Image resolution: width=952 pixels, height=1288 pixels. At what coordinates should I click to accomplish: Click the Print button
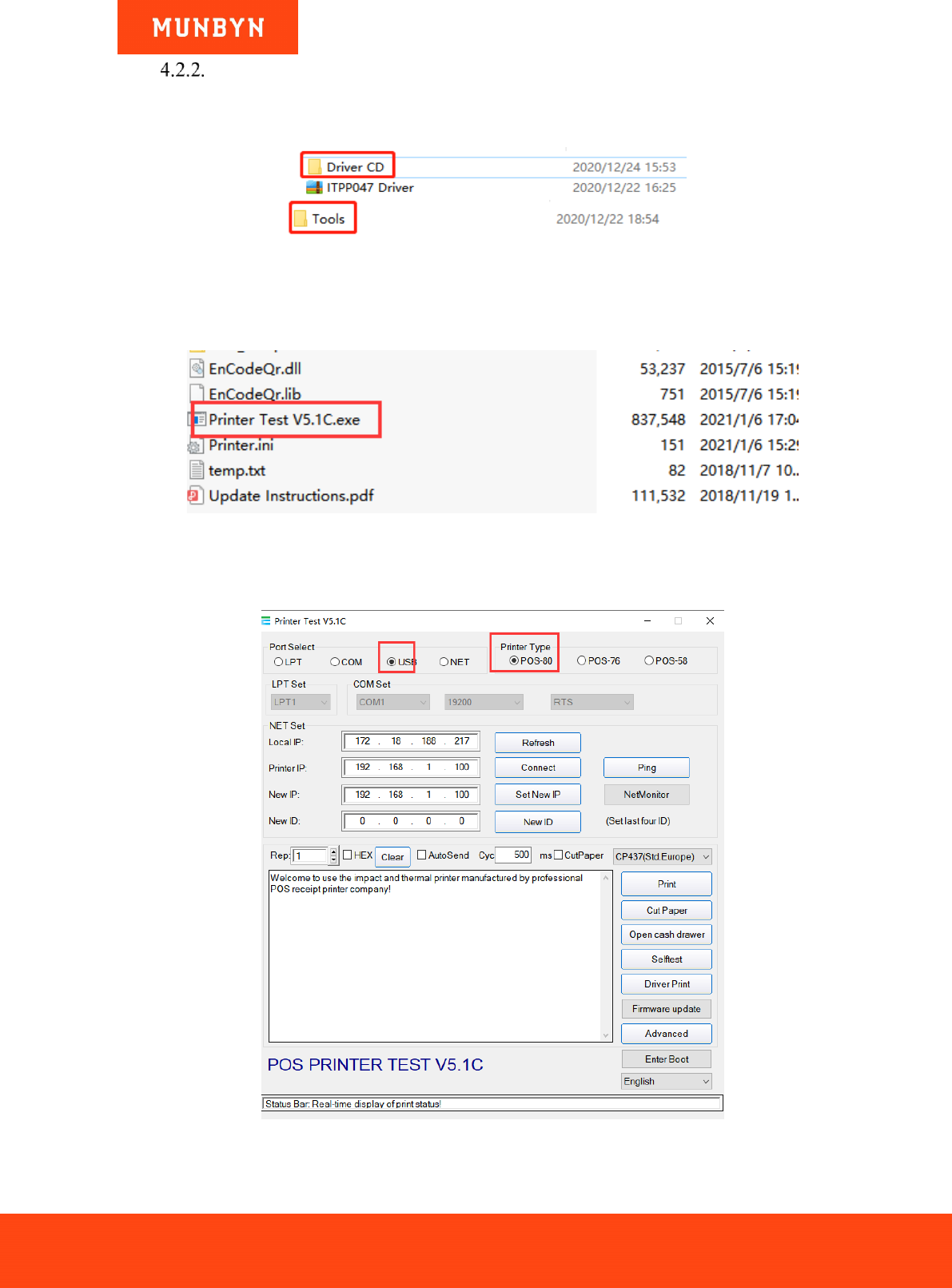[667, 883]
